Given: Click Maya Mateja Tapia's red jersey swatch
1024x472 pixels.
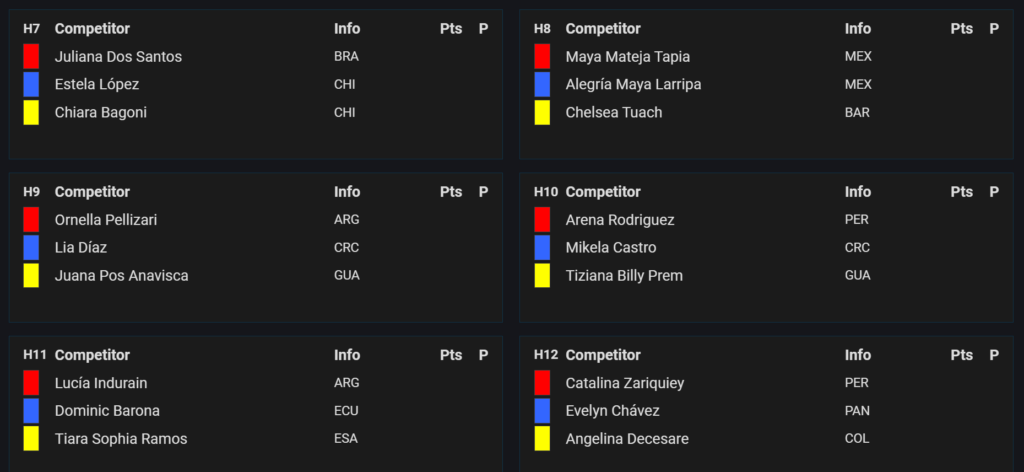Looking at the screenshot, I should (x=542, y=56).
